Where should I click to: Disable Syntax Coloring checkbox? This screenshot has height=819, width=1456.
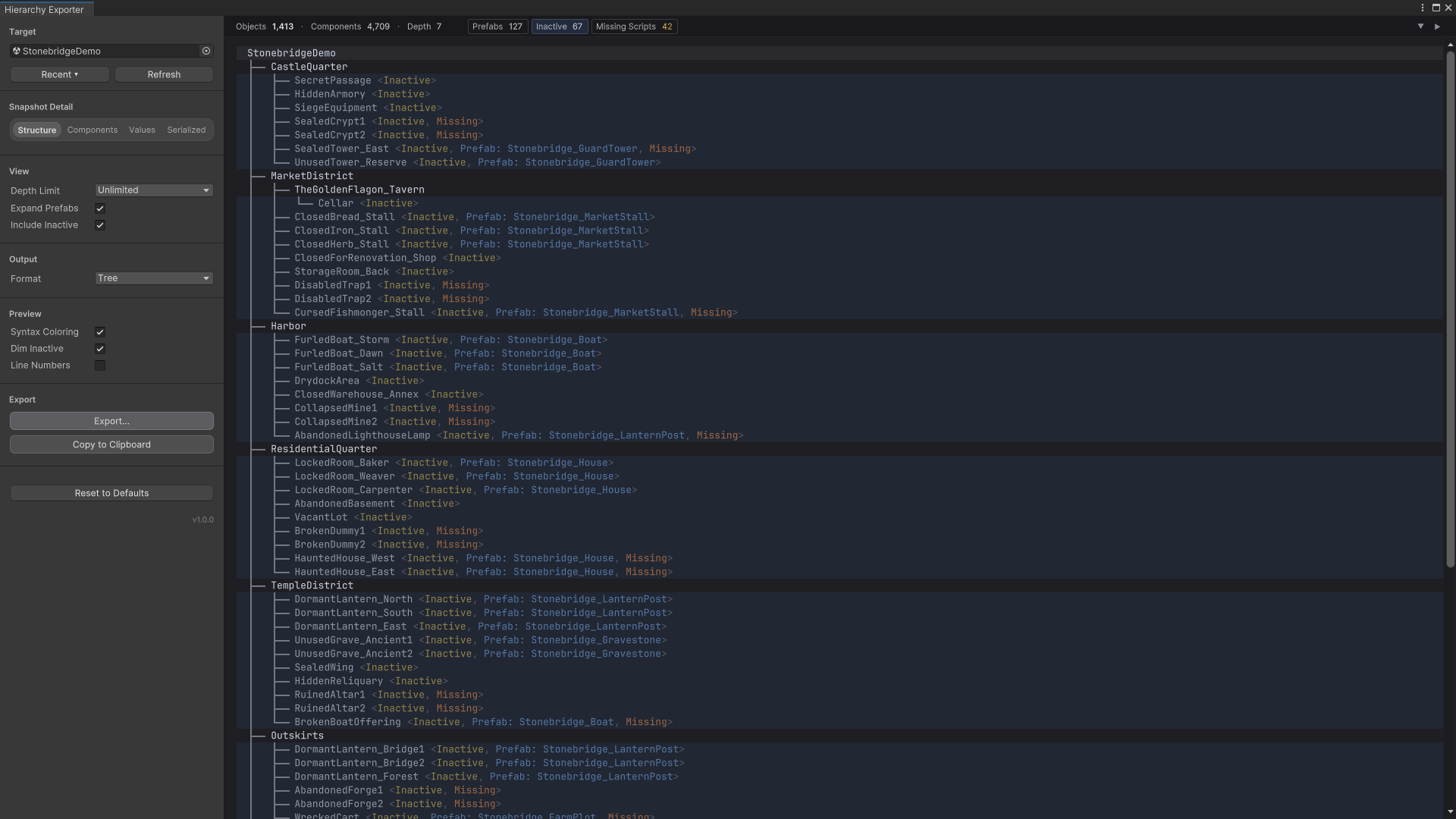pyautogui.click(x=100, y=332)
